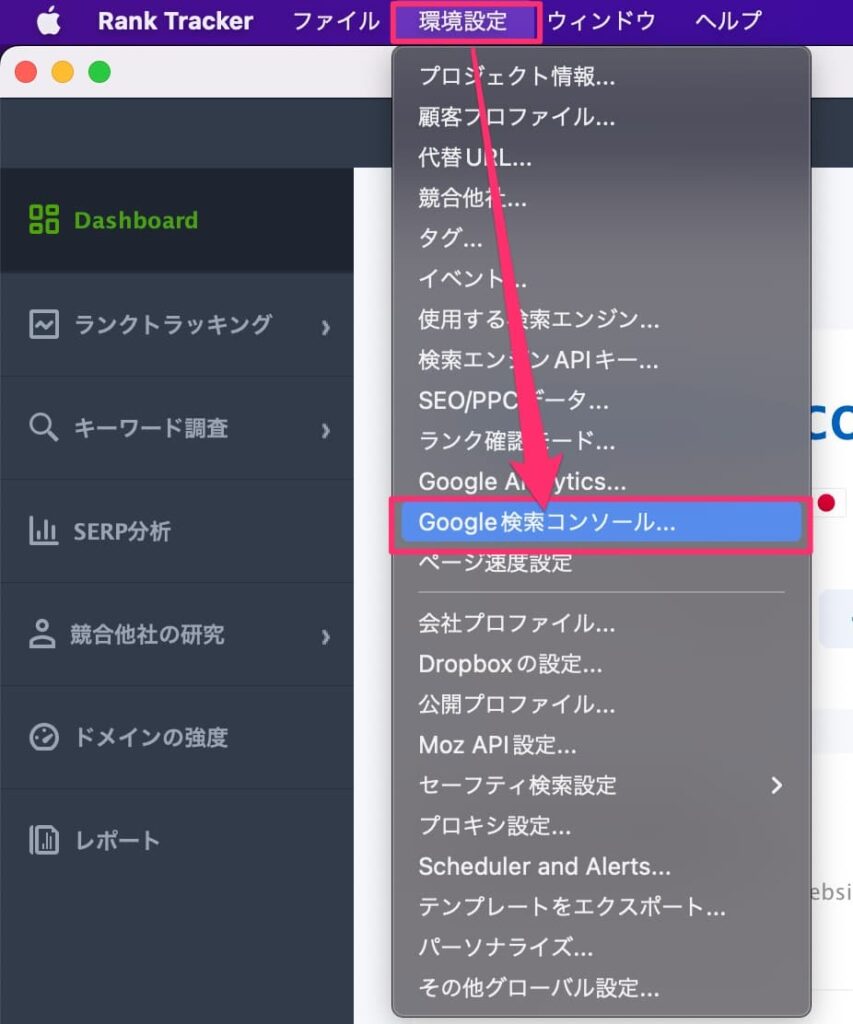The width and height of the screenshot is (853, 1024).
Task: Choose Dropbox の設定... from the menu
Action: pyautogui.click(x=601, y=664)
